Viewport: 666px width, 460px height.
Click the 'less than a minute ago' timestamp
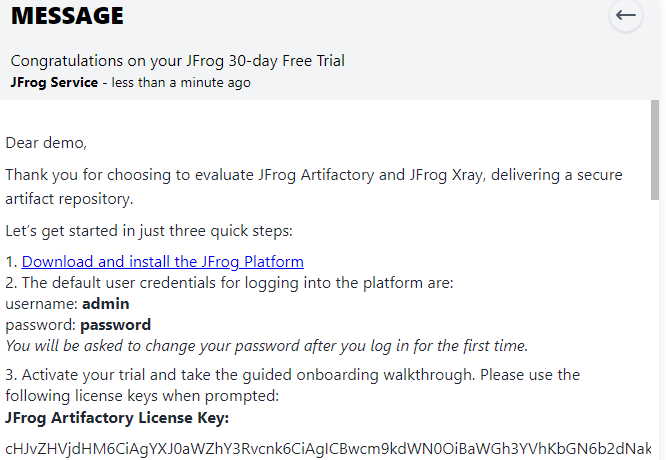tap(181, 82)
